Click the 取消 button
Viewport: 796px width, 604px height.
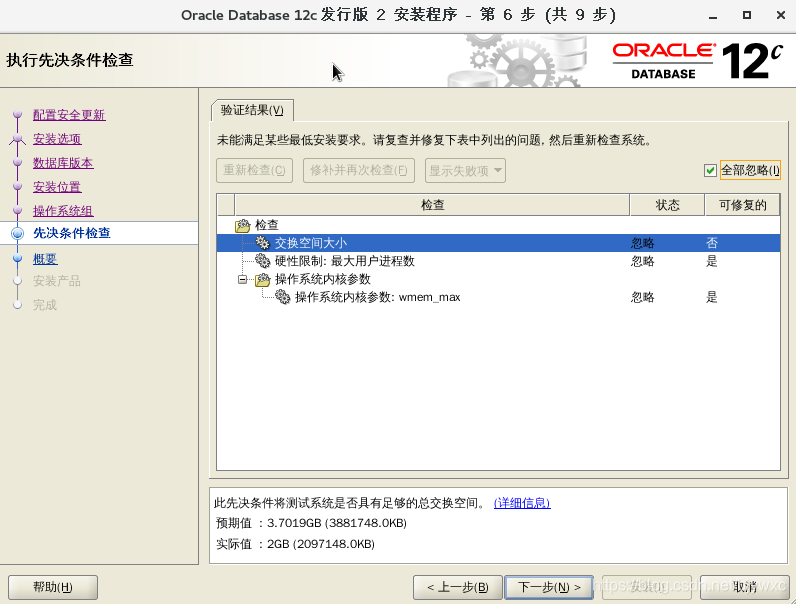(x=745, y=587)
